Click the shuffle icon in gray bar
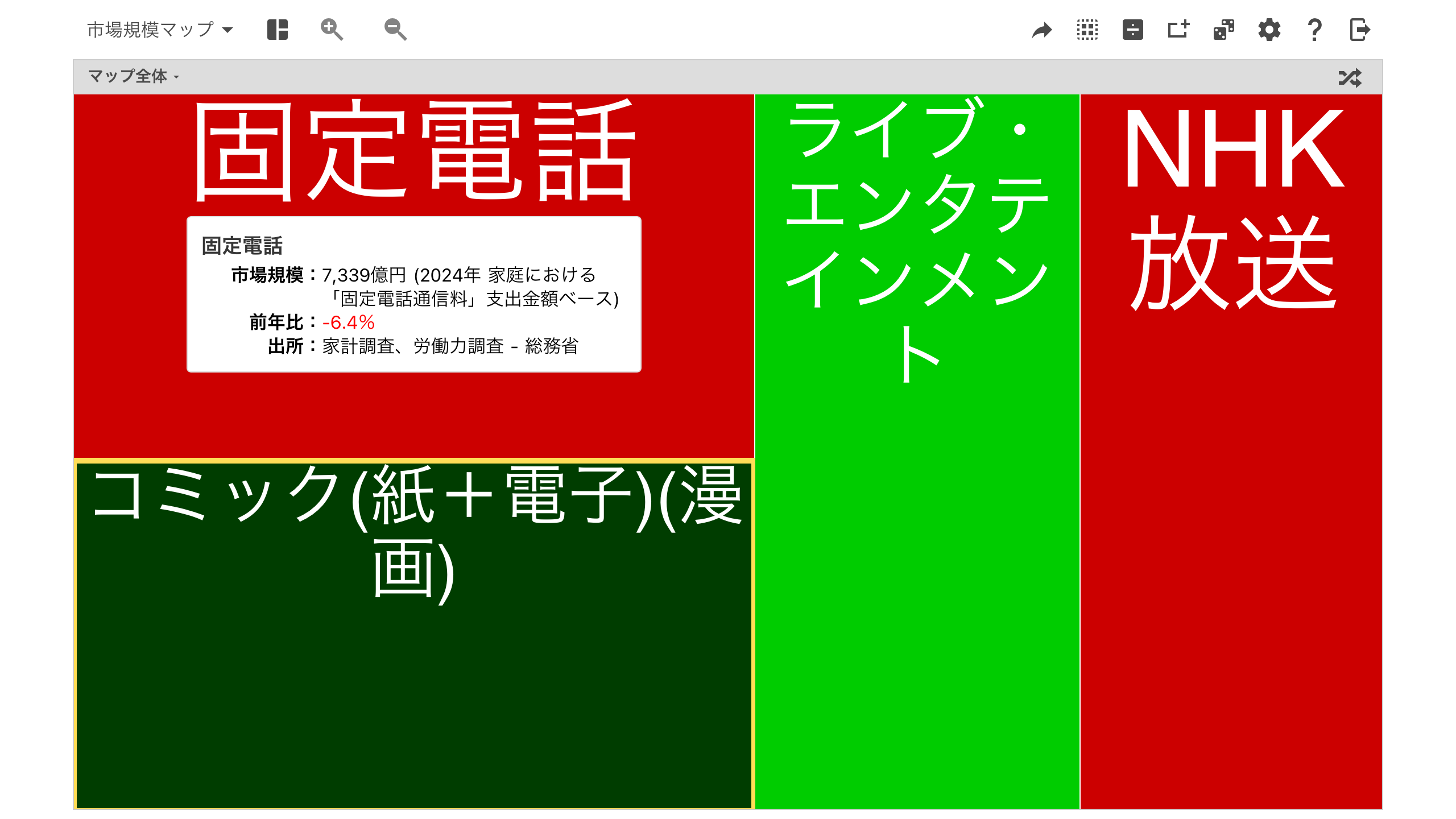 [x=1350, y=77]
